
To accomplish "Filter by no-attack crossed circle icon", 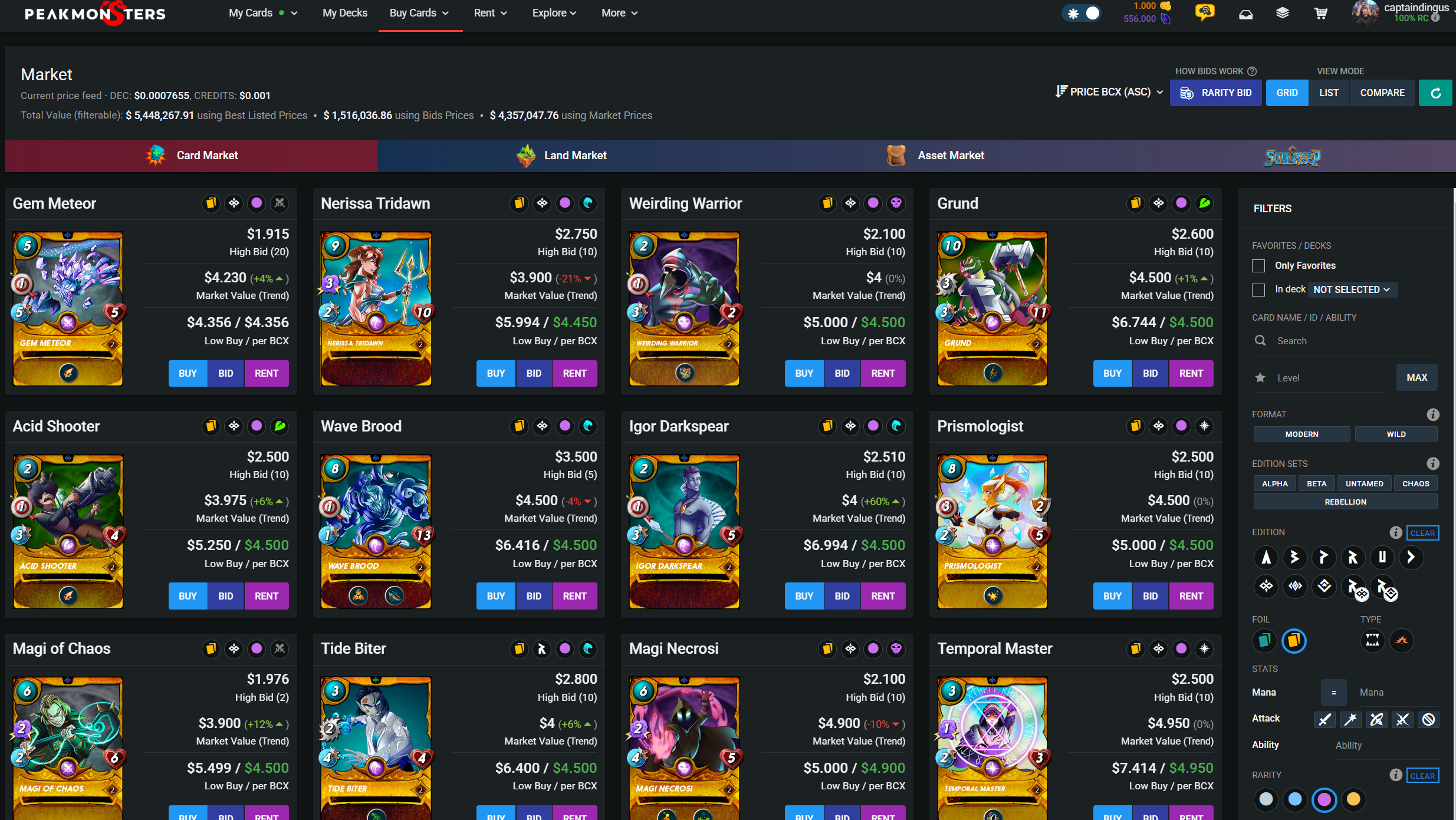I will pyautogui.click(x=1429, y=719).
